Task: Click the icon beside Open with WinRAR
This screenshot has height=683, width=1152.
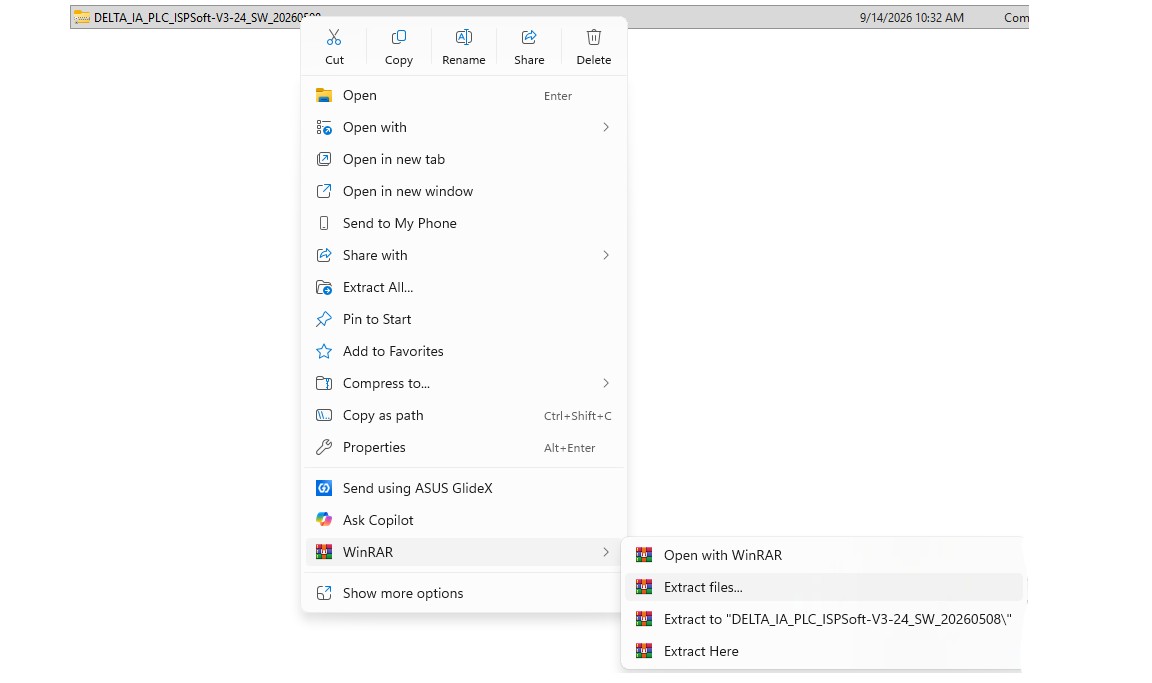Action: coord(644,555)
